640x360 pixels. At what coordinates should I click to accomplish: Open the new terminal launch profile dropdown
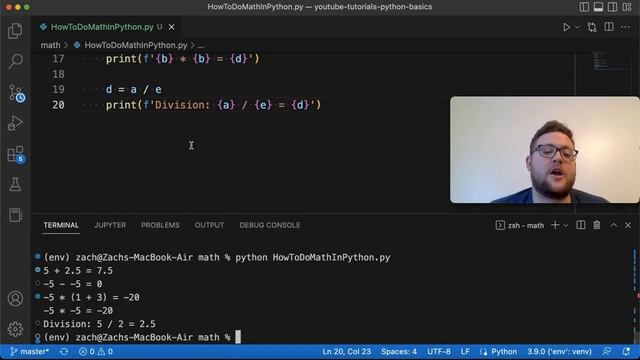[566, 225]
